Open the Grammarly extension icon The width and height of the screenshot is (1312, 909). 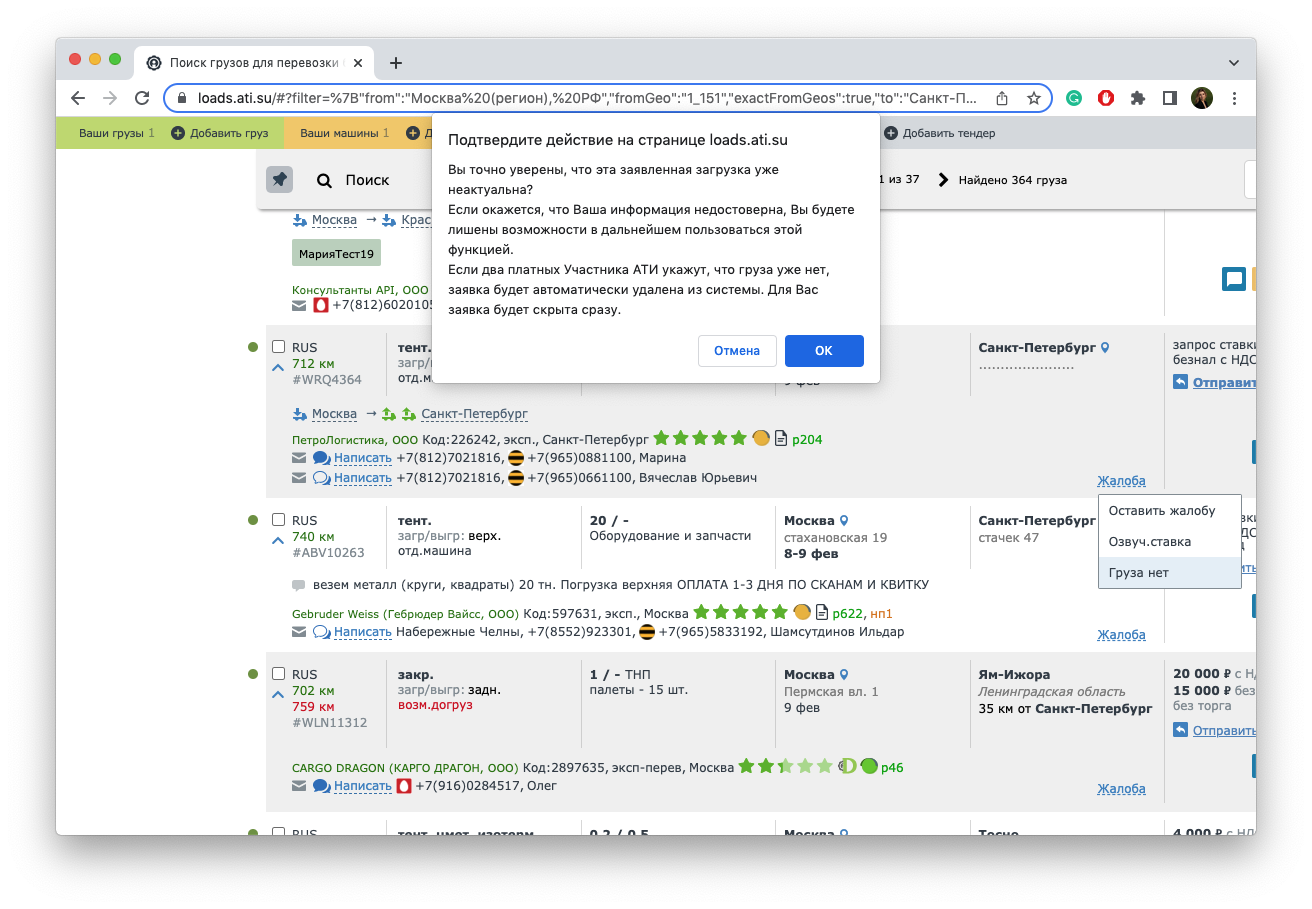coord(1074,98)
